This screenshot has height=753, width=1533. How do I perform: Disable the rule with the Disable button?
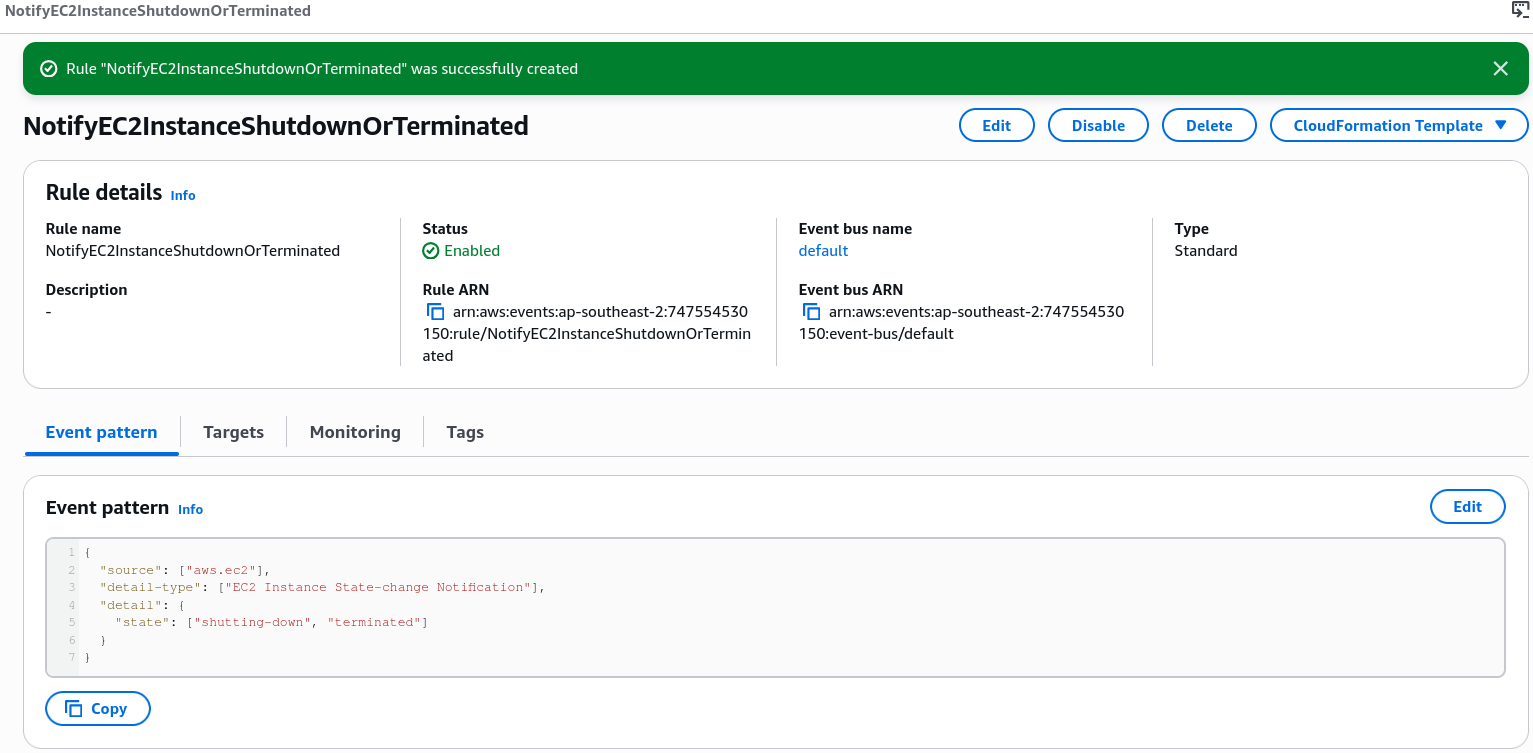click(x=1098, y=126)
